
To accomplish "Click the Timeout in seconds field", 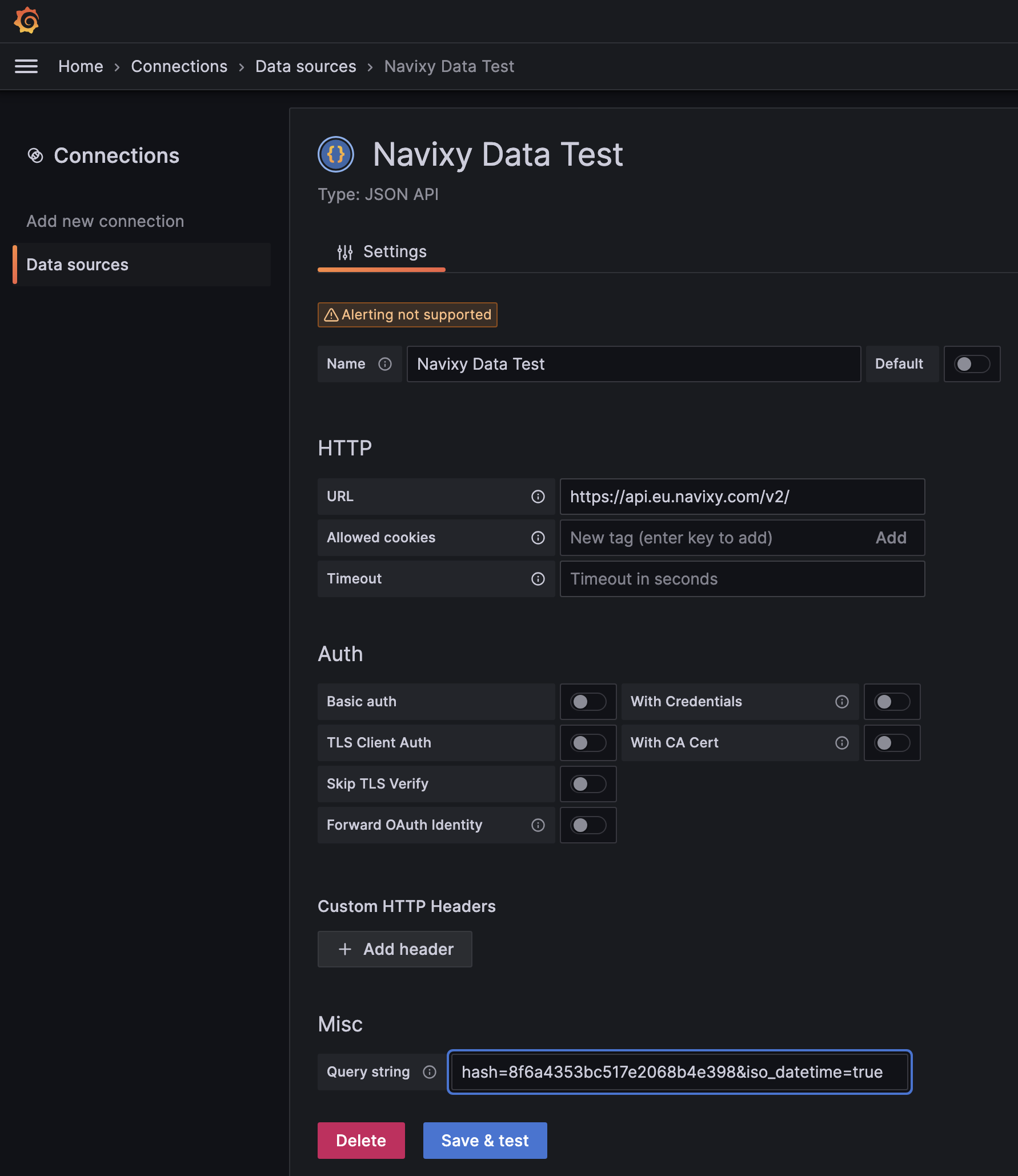I will pyautogui.click(x=742, y=579).
